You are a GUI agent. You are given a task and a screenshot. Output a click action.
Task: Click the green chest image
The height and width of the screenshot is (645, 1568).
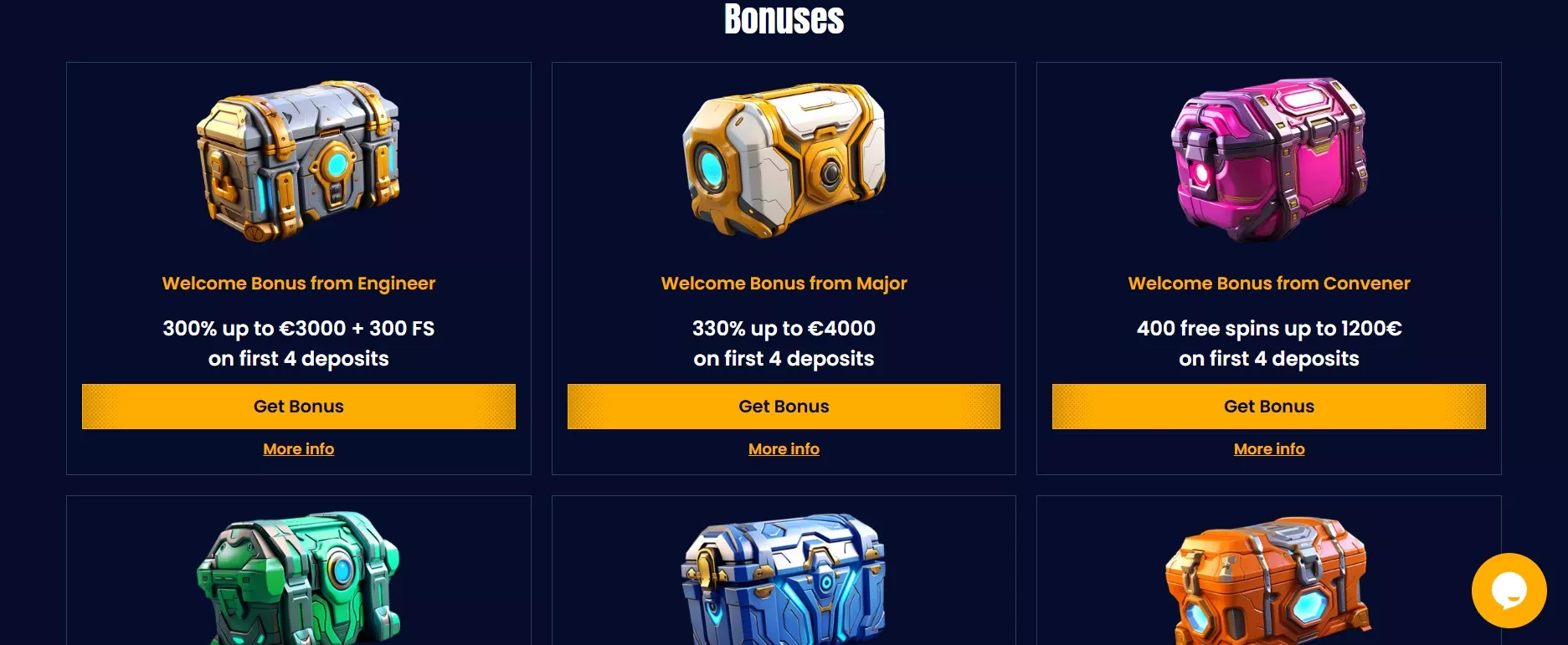click(x=298, y=577)
